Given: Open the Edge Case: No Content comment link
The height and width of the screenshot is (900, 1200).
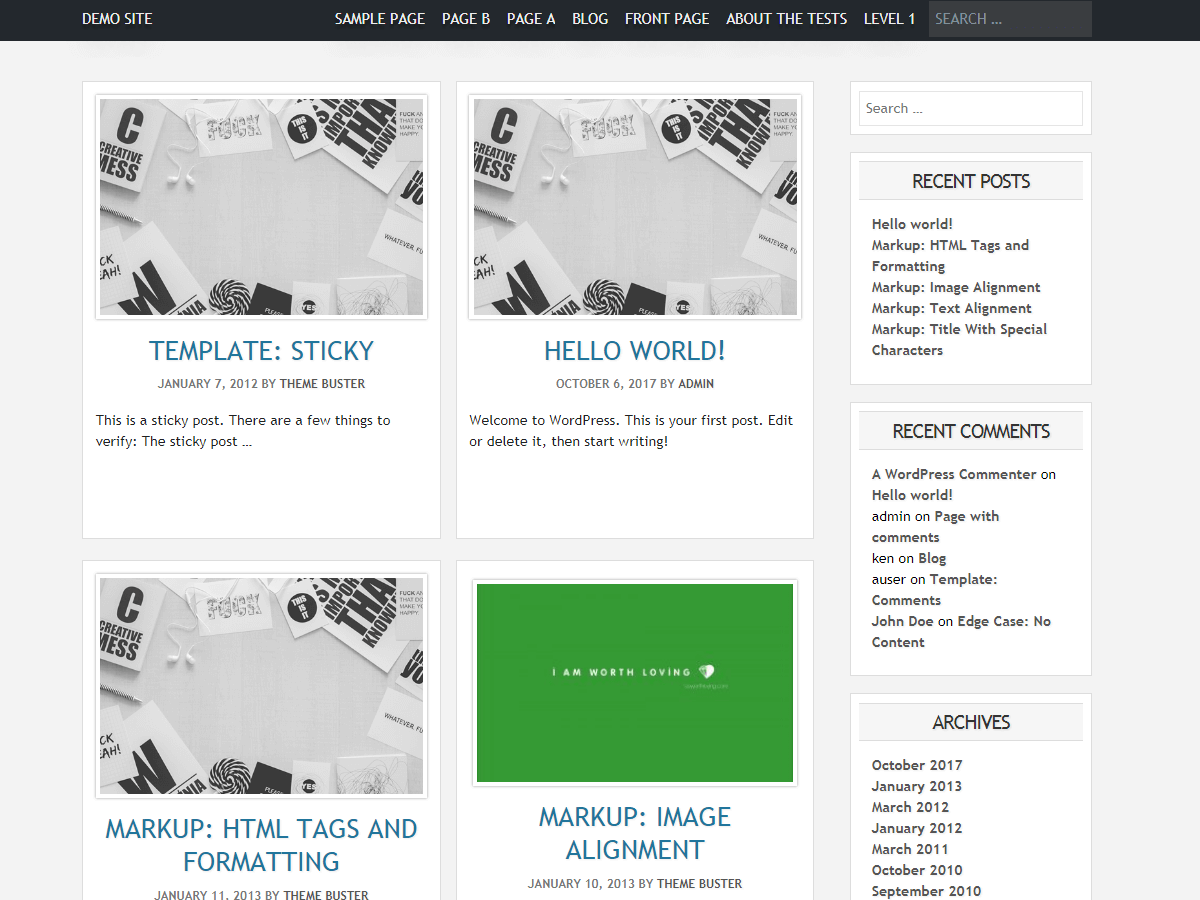Looking at the screenshot, I should tap(1003, 621).
